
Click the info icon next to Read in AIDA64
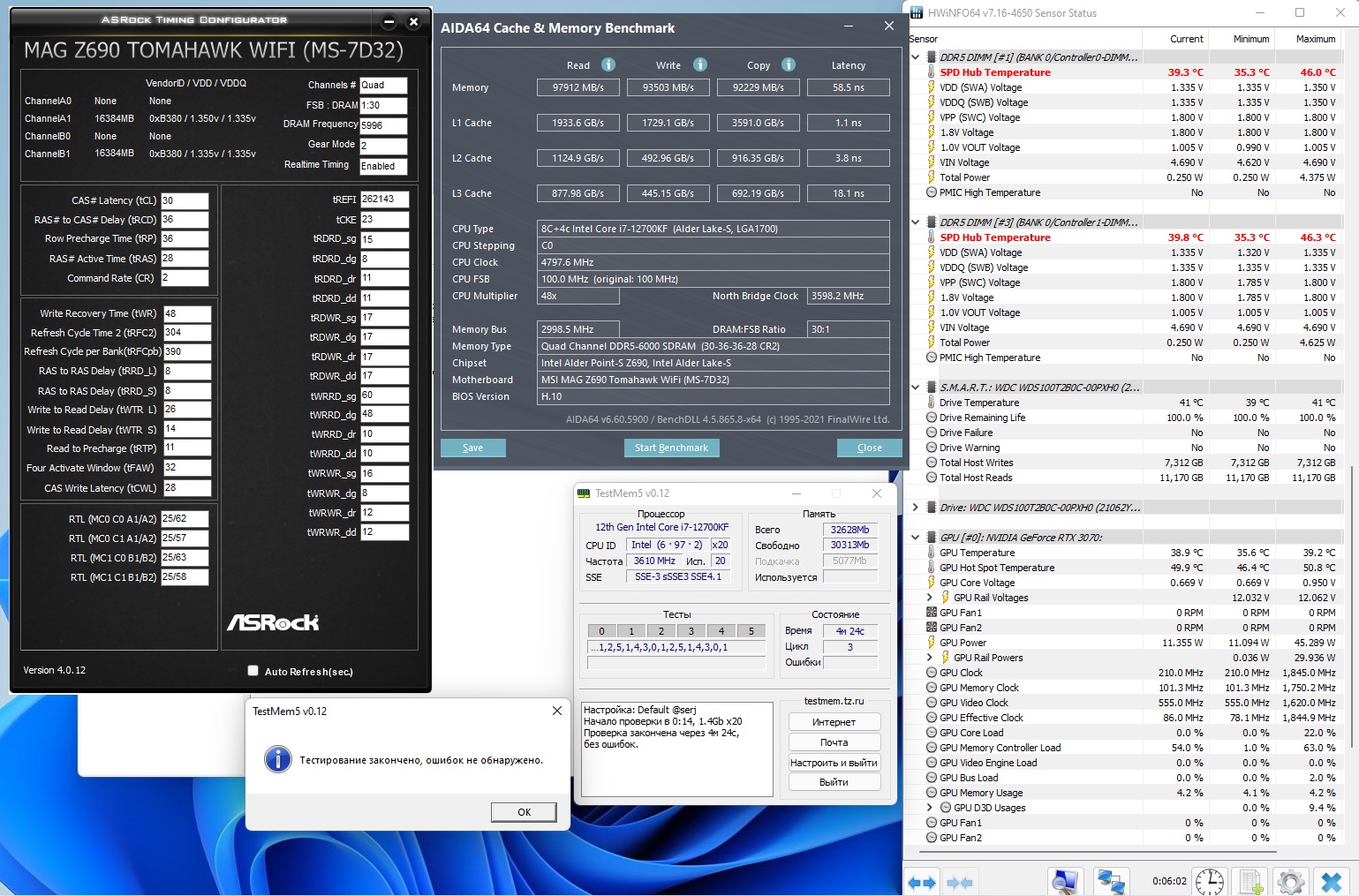tap(608, 64)
